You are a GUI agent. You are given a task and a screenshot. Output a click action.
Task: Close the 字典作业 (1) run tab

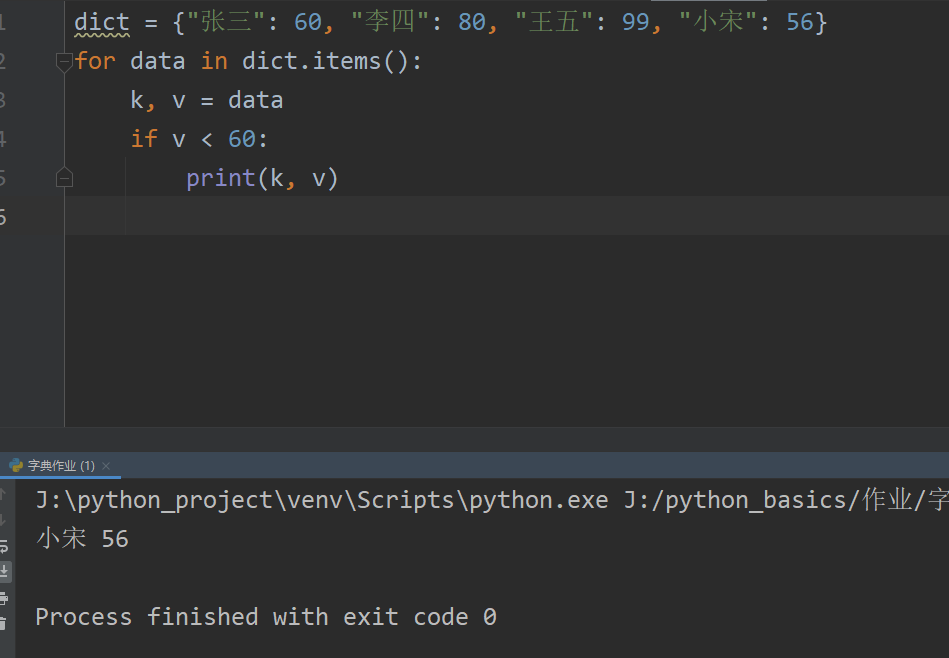click(x=106, y=466)
